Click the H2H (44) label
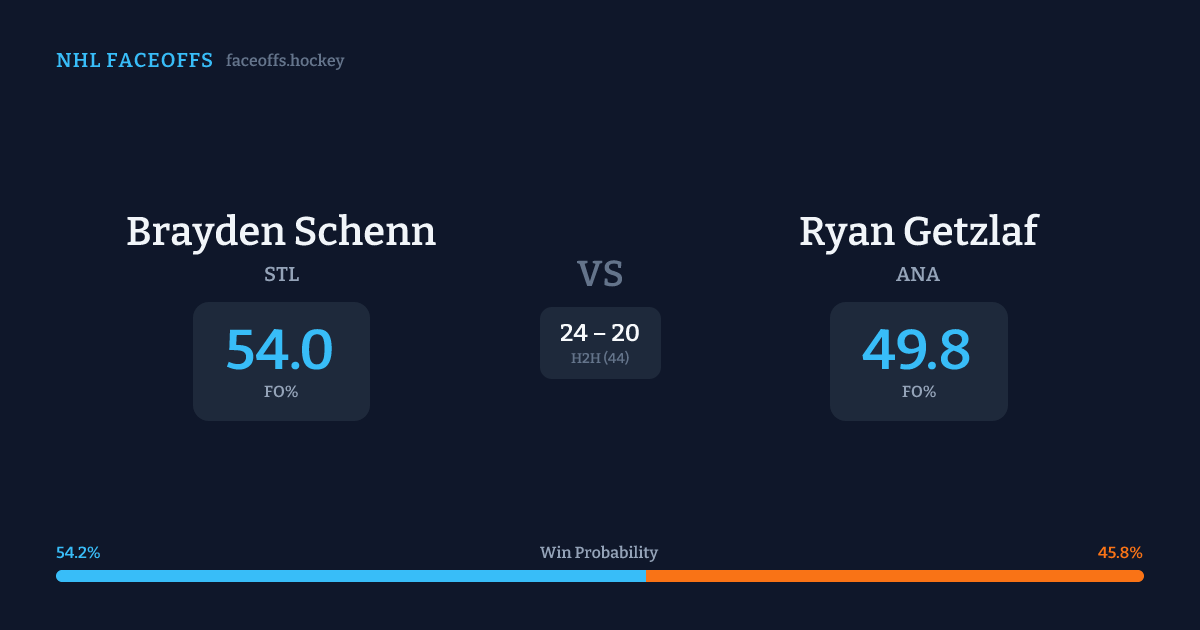This screenshot has width=1200, height=630. click(x=600, y=358)
